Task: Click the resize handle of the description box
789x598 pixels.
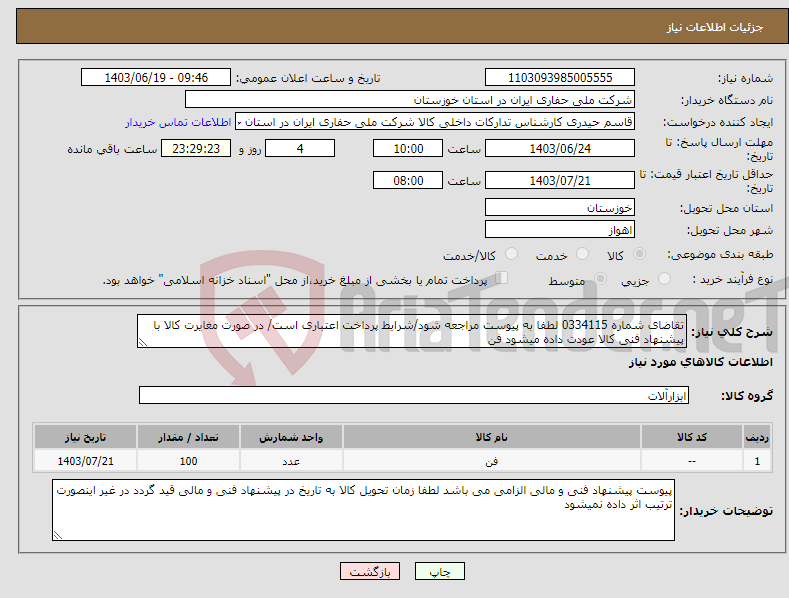Action: [143, 342]
